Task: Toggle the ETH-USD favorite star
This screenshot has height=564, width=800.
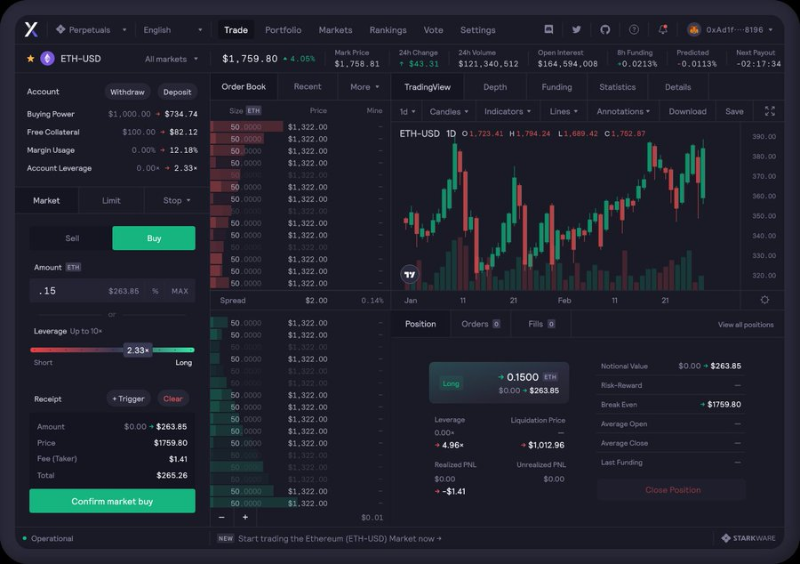Action: coord(31,59)
